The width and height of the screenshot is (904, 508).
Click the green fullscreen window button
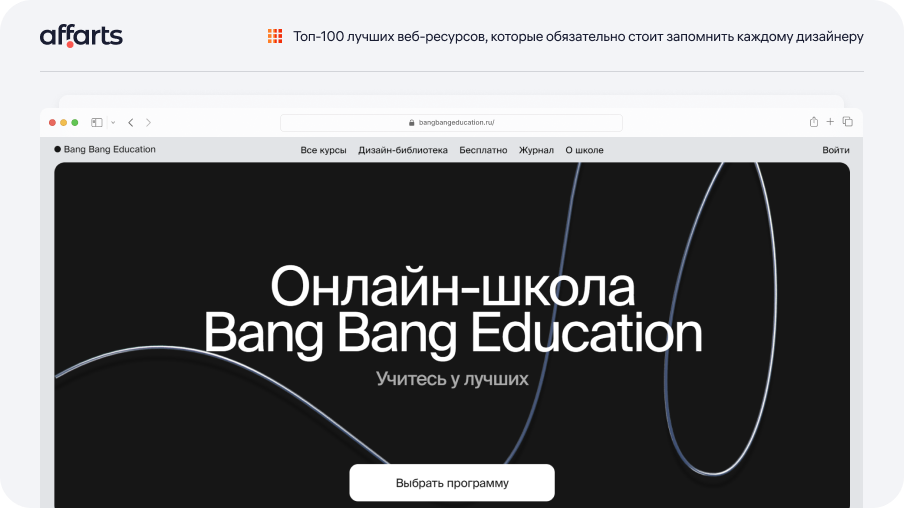(x=74, y=122)
